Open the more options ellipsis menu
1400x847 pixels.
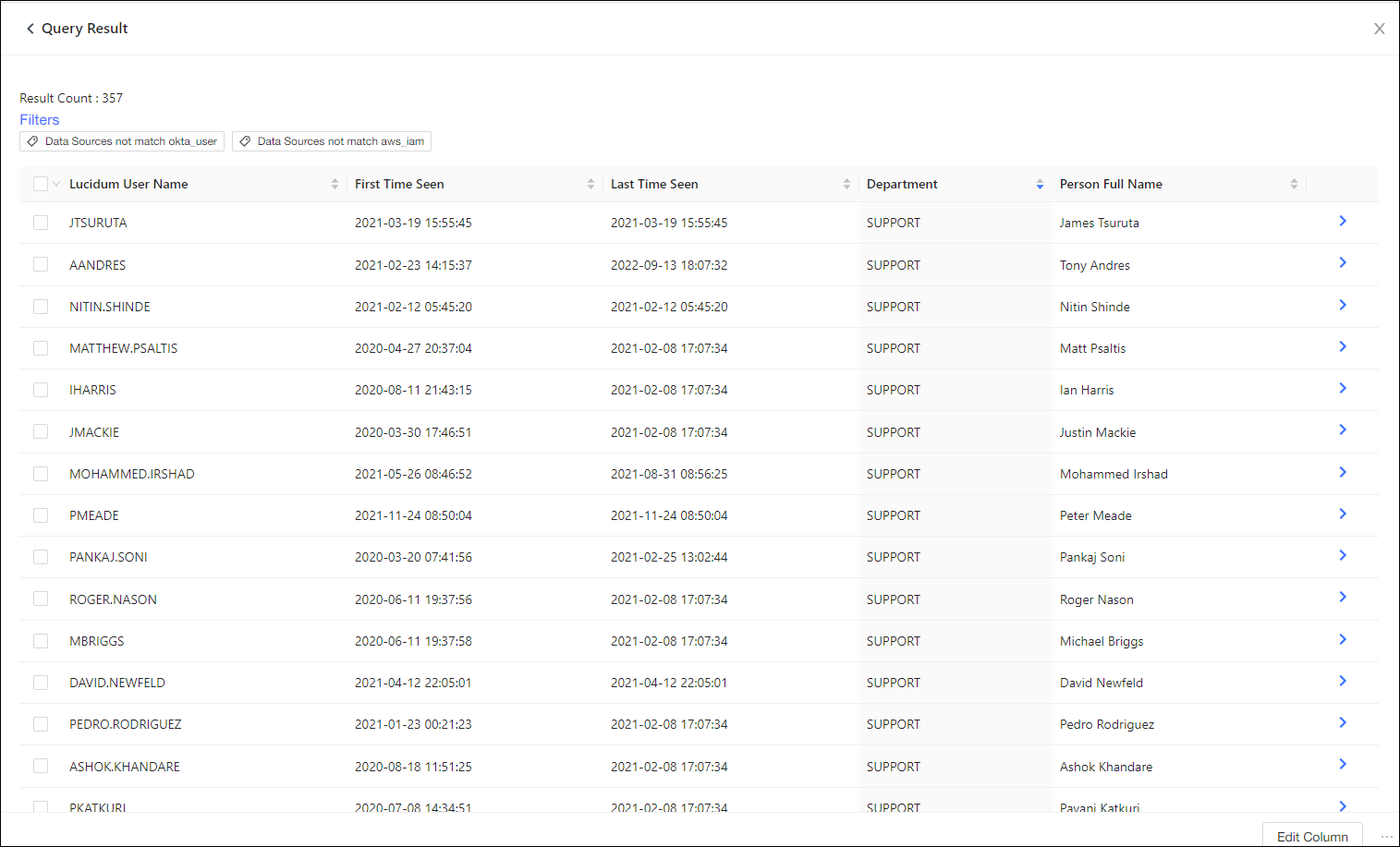tap(1386, 837)
